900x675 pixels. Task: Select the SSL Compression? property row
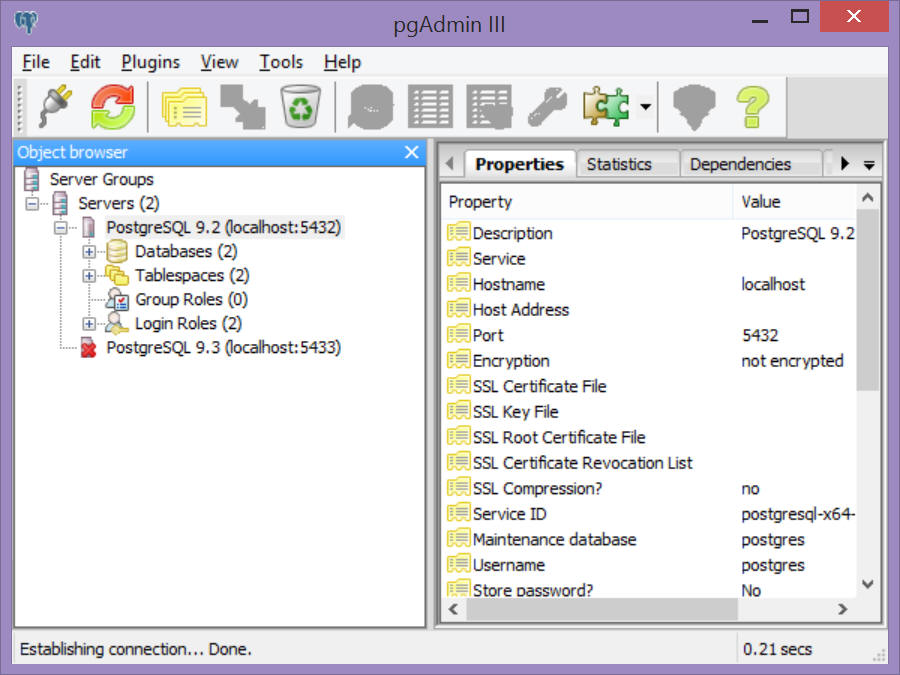pyautogui.click(x=650, y=488)
